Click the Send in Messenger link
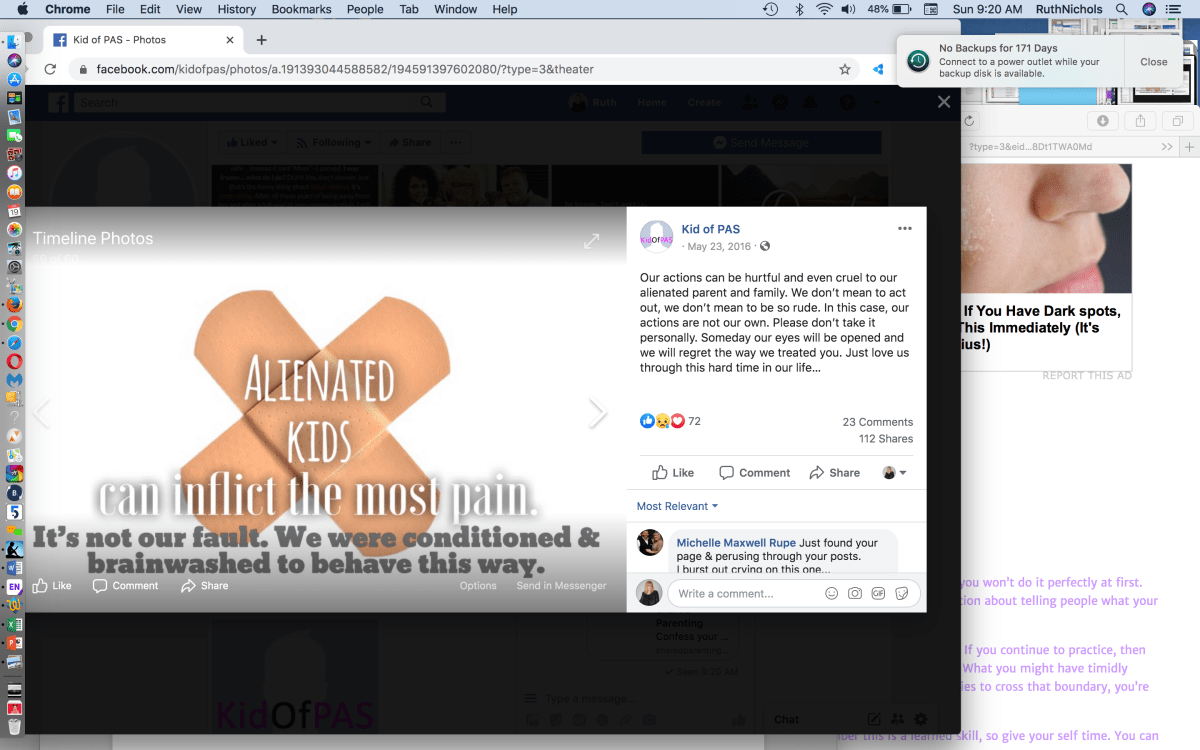 [561, 586]
